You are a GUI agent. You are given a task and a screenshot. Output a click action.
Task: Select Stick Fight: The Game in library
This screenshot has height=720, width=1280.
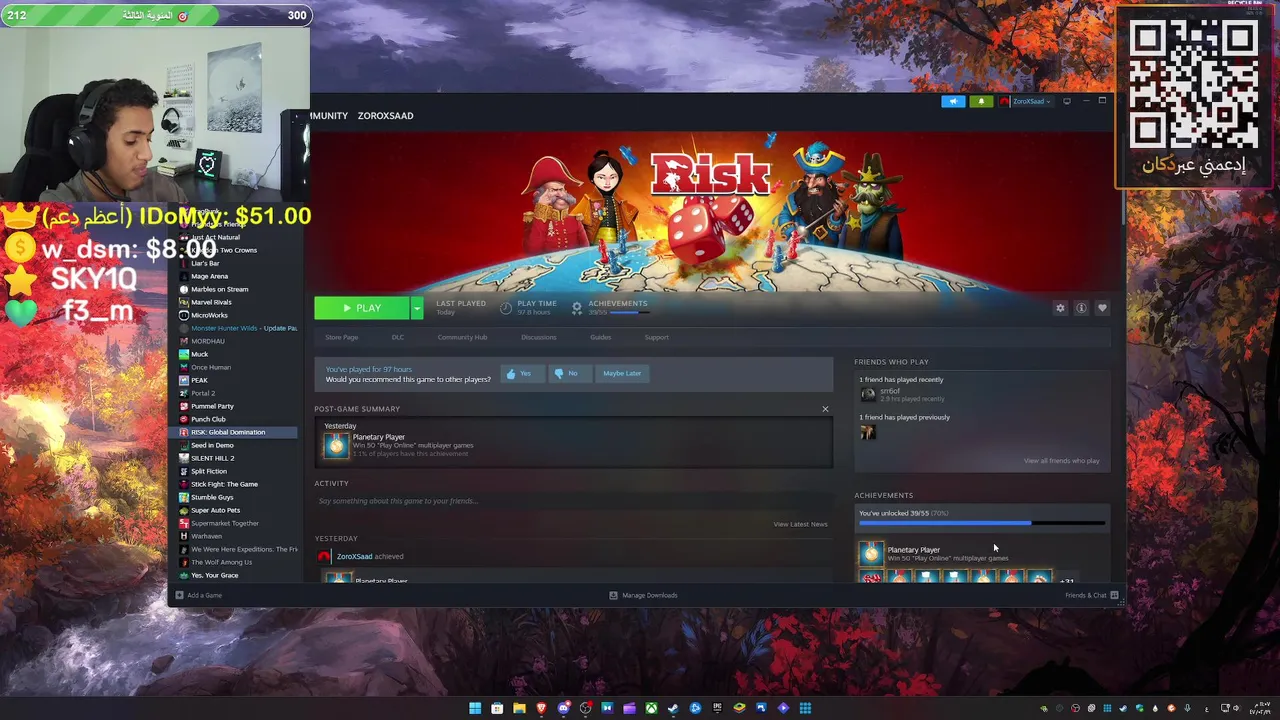tap(224, 484)
